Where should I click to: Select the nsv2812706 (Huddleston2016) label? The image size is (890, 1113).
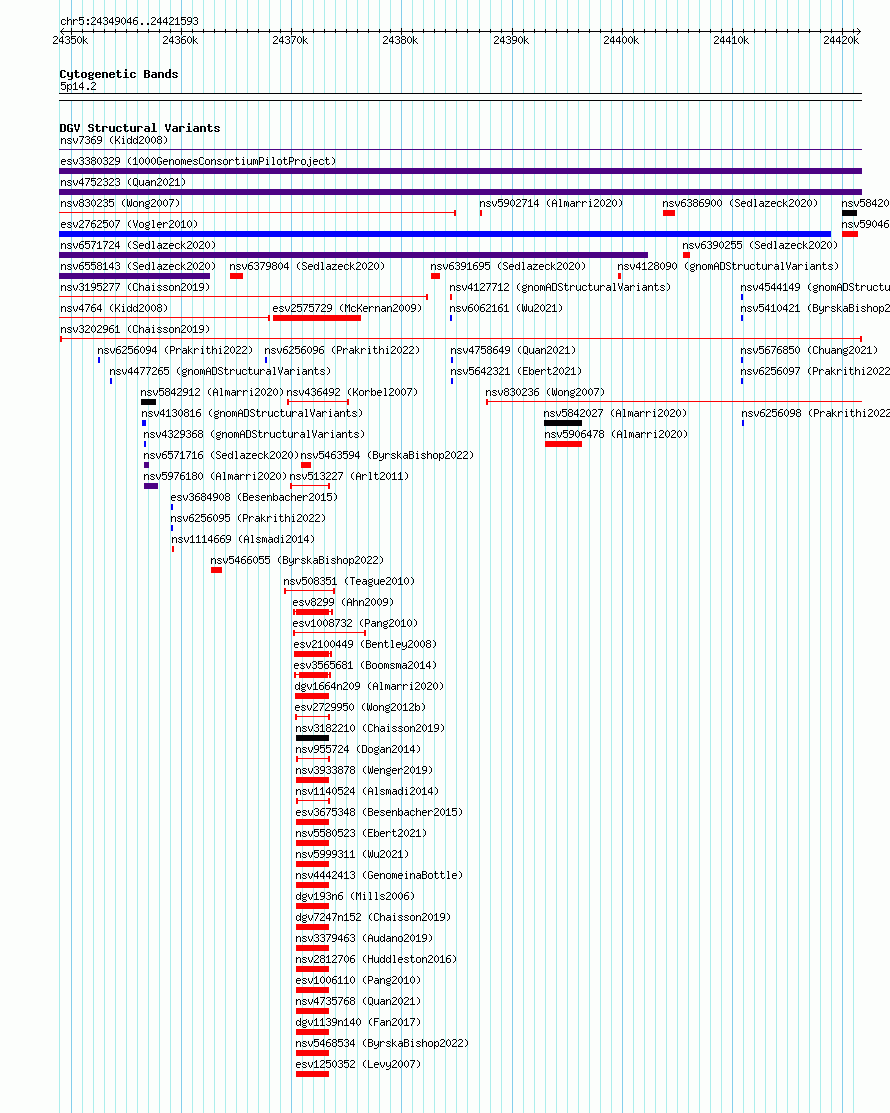(376, 960)
